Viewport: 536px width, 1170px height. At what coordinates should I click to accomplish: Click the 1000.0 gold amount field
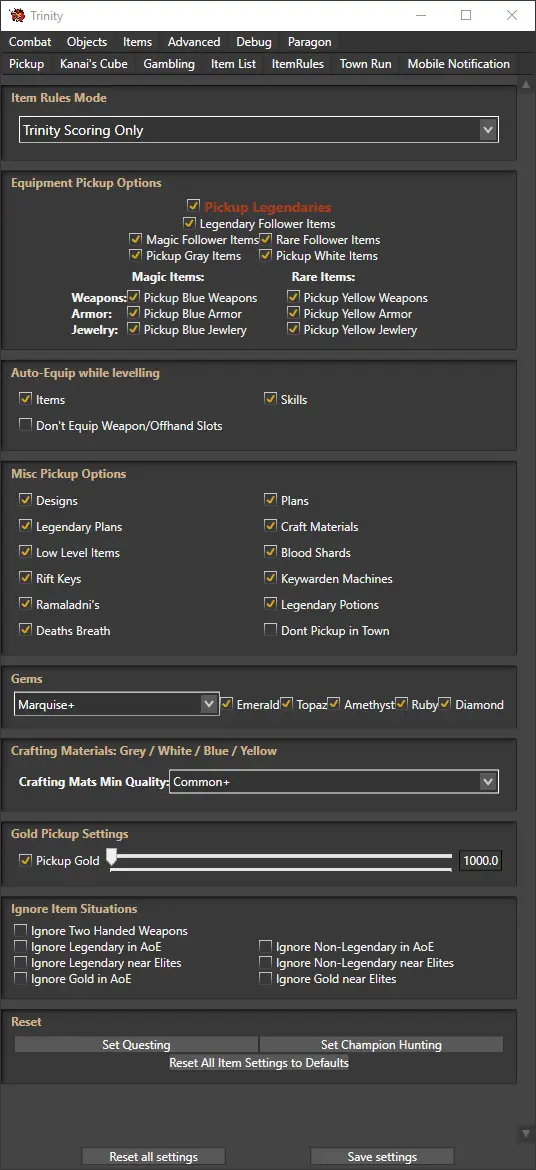coord(479,860)
